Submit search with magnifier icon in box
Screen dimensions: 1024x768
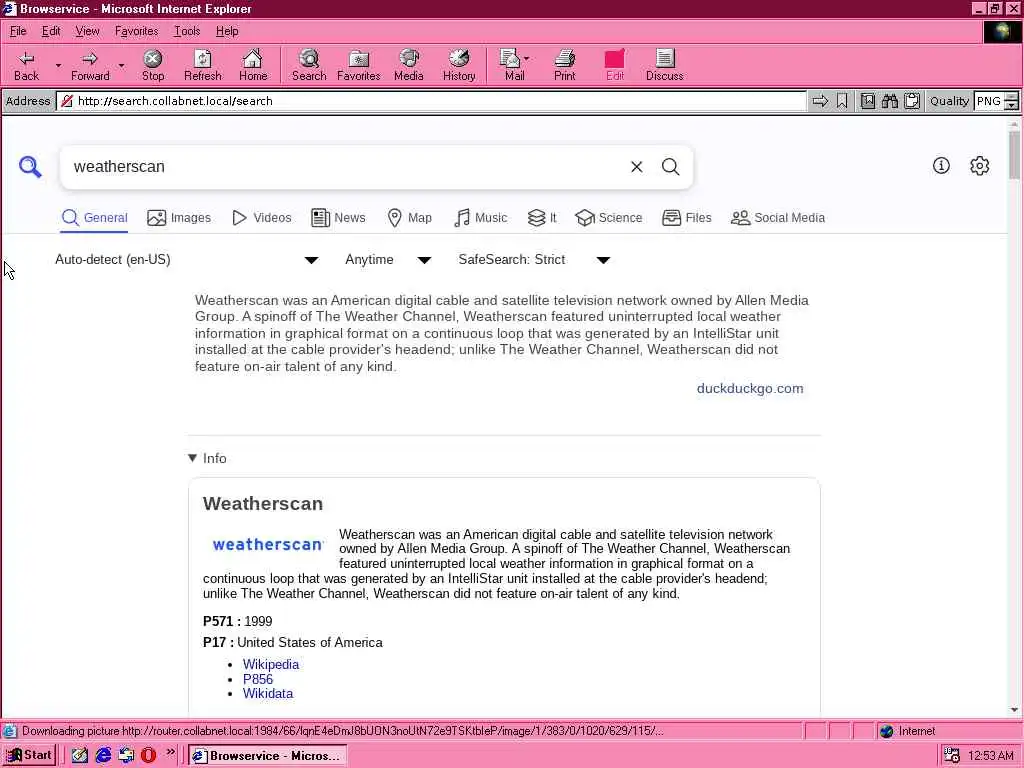[x=671, y=167]
